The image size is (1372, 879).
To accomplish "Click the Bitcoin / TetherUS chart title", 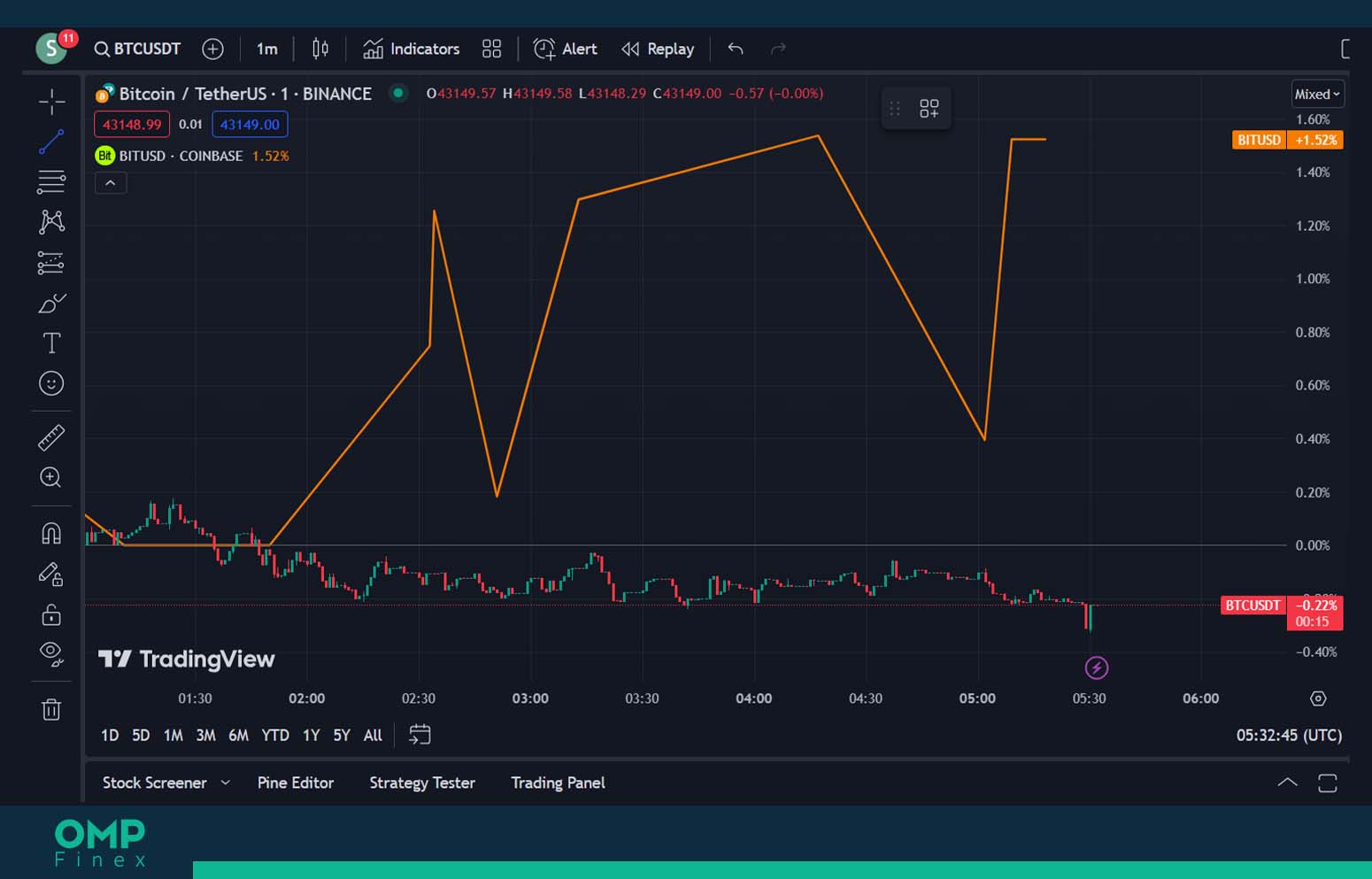I will coord(245,94).
